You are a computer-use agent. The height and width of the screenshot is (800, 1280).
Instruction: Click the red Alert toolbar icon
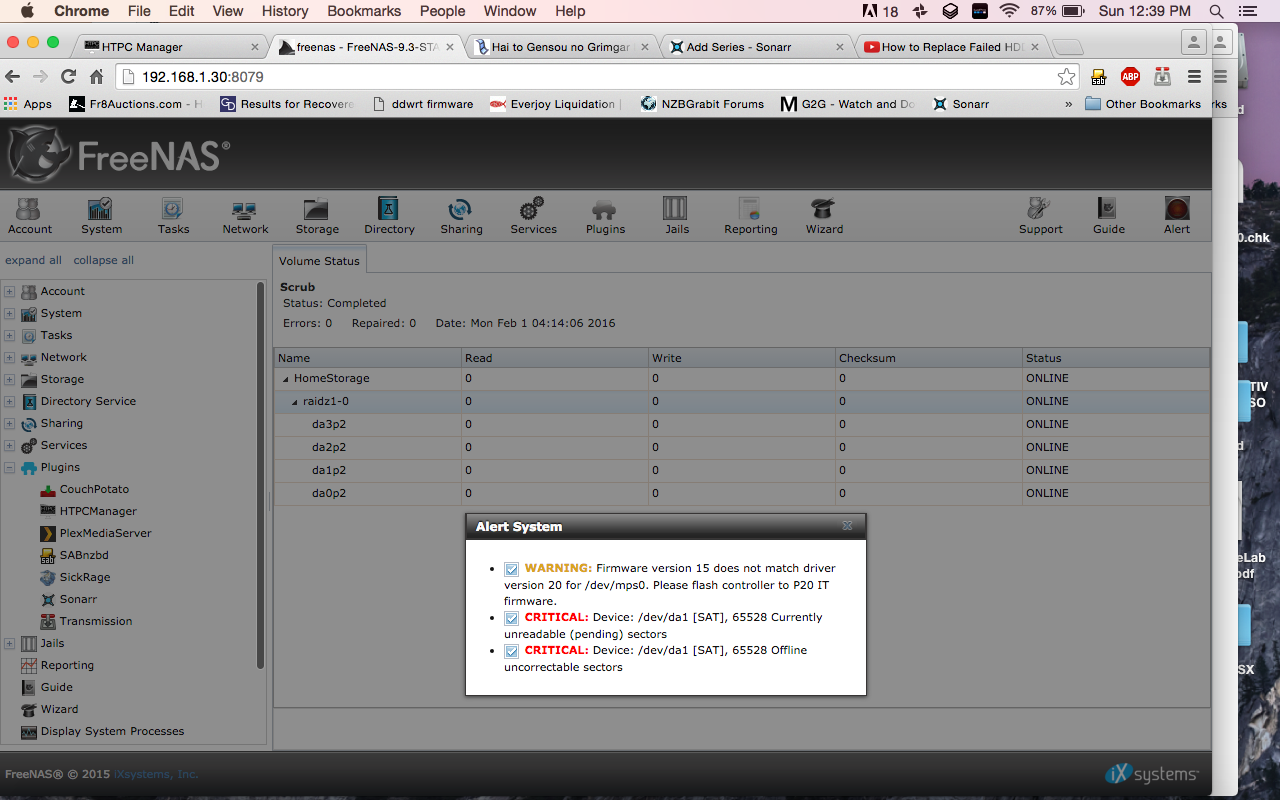[x=1177, y=215]
